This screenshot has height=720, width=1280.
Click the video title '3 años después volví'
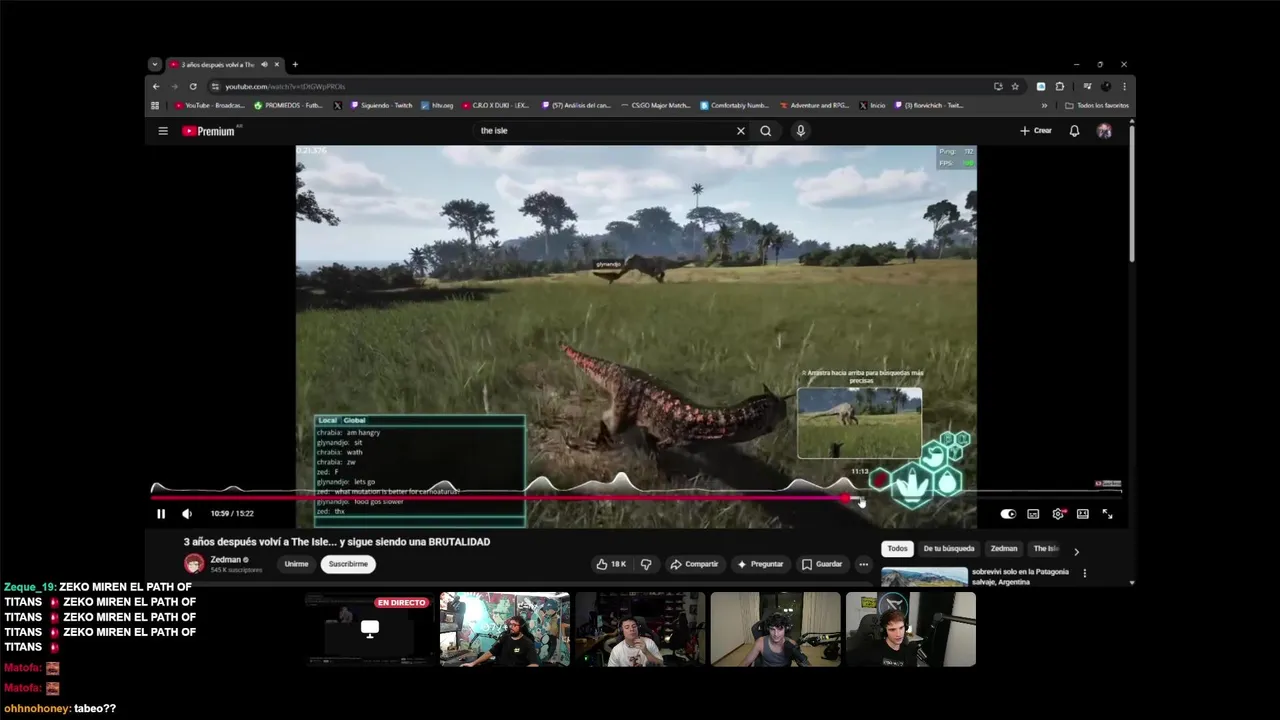point(337,542)
